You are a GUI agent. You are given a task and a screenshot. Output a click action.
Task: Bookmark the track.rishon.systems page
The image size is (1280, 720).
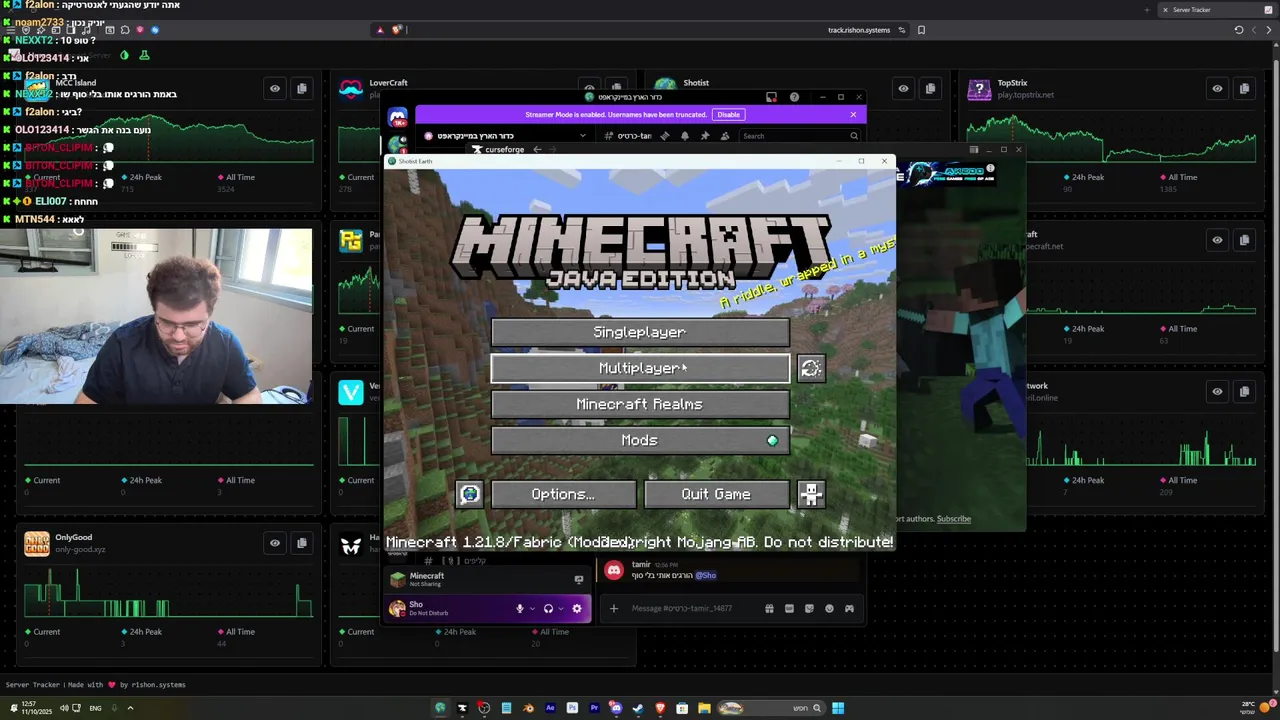coord(921,30)
